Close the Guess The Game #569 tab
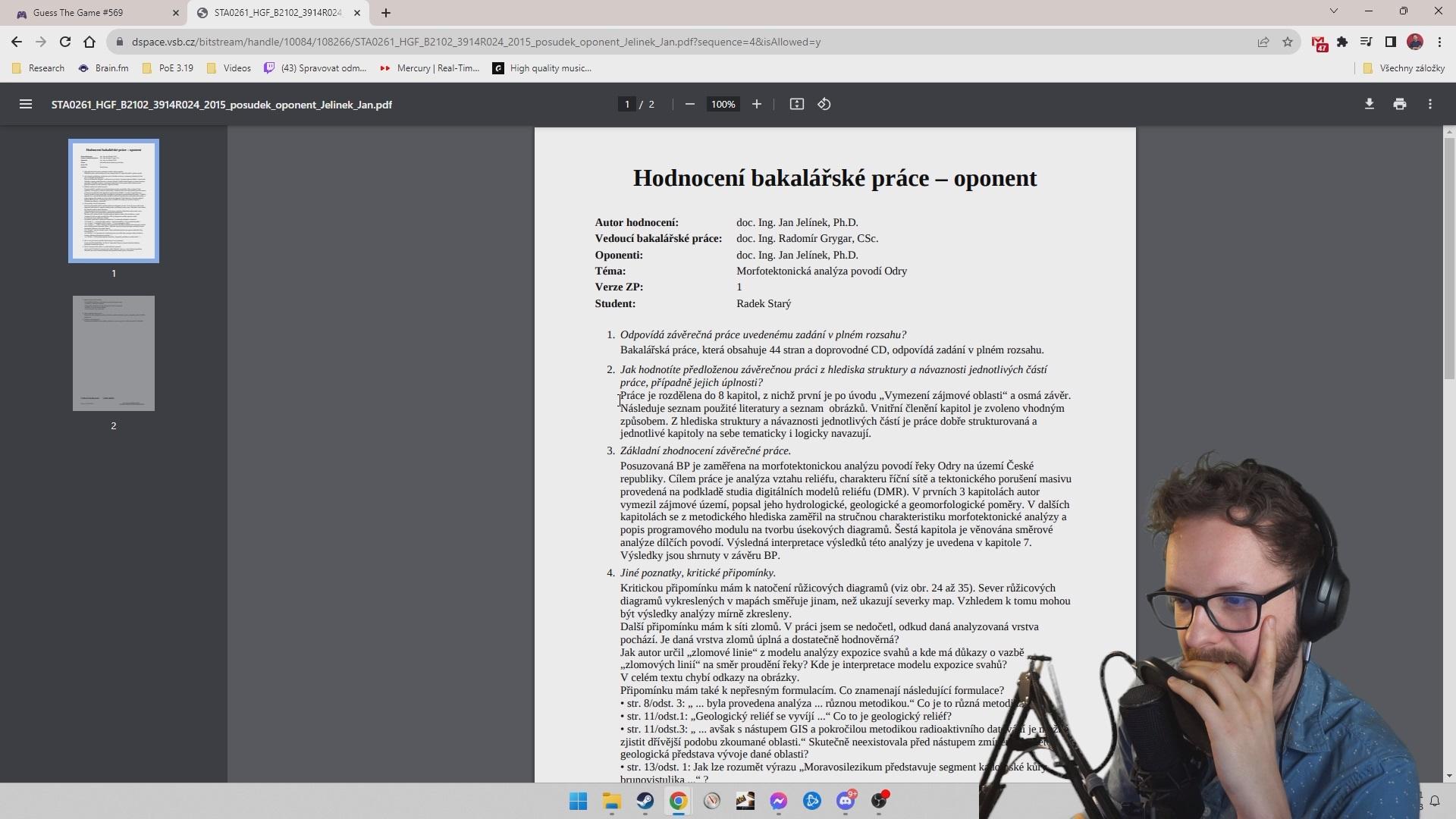1456x819 pixels. point(176,13)
